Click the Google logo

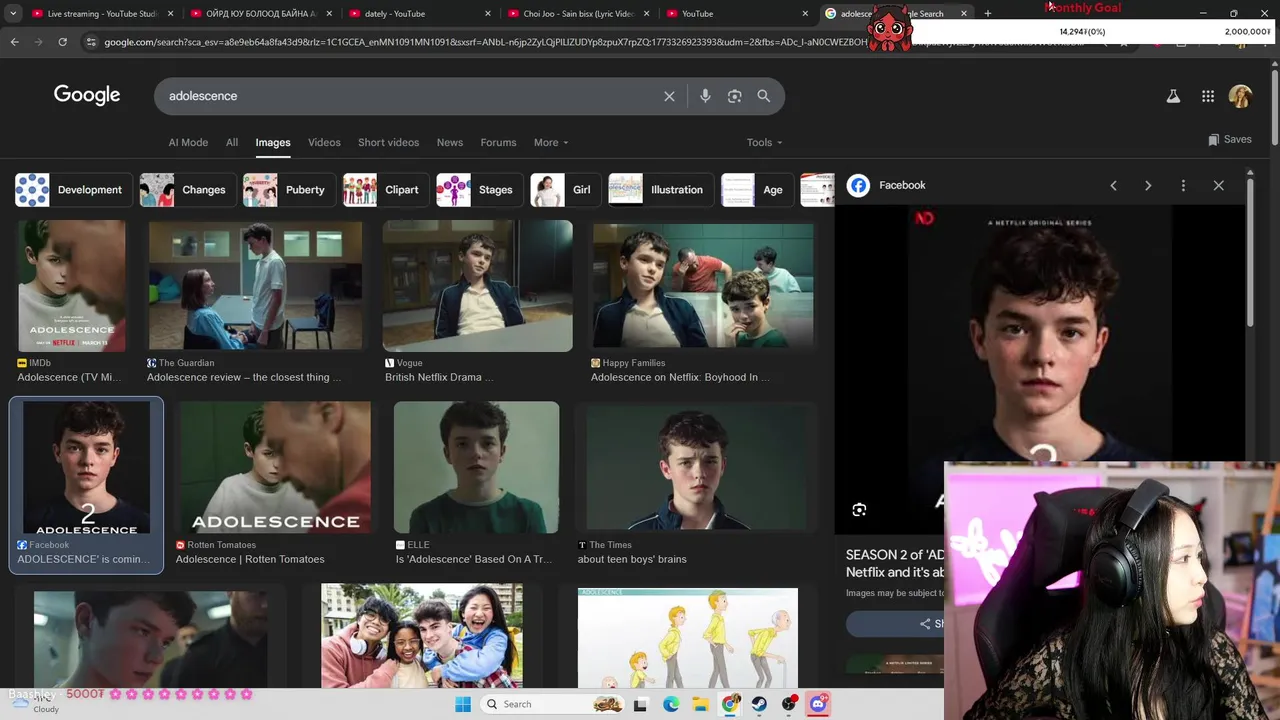(x=87, y=95)
